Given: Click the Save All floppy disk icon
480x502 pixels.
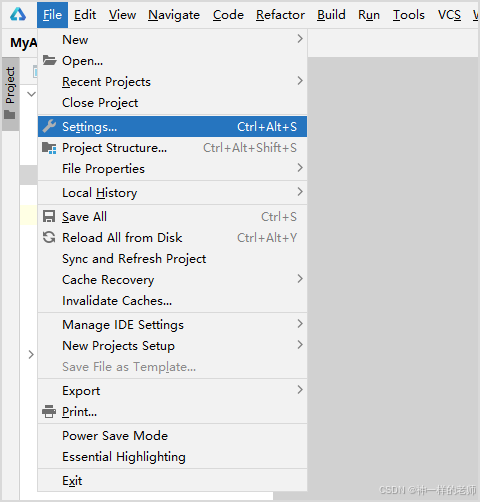Looking at the screenshot, I should pos(49,217).
